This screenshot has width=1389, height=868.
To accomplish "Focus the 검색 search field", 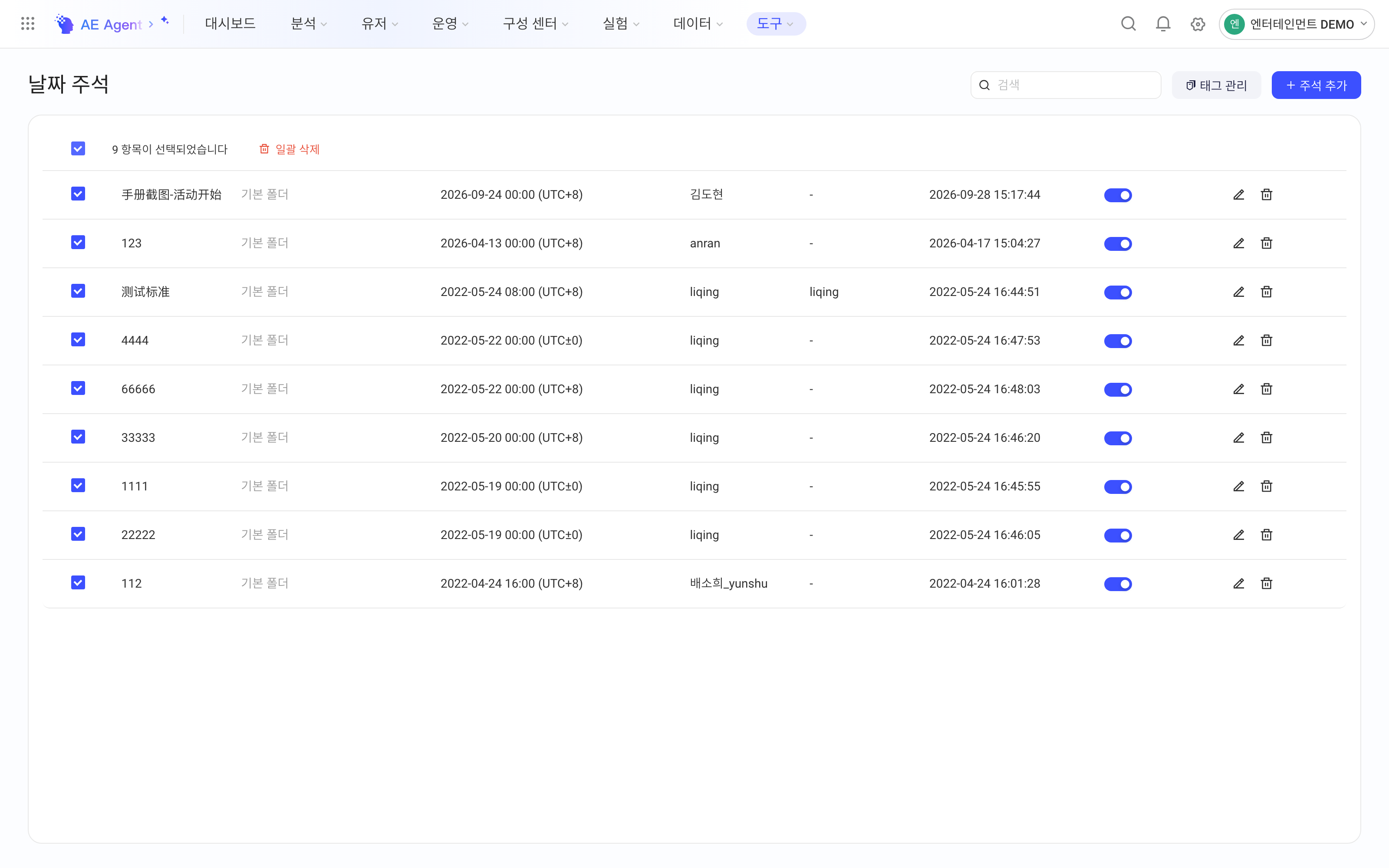I will pyautogui.click(x=1066, y=85).
